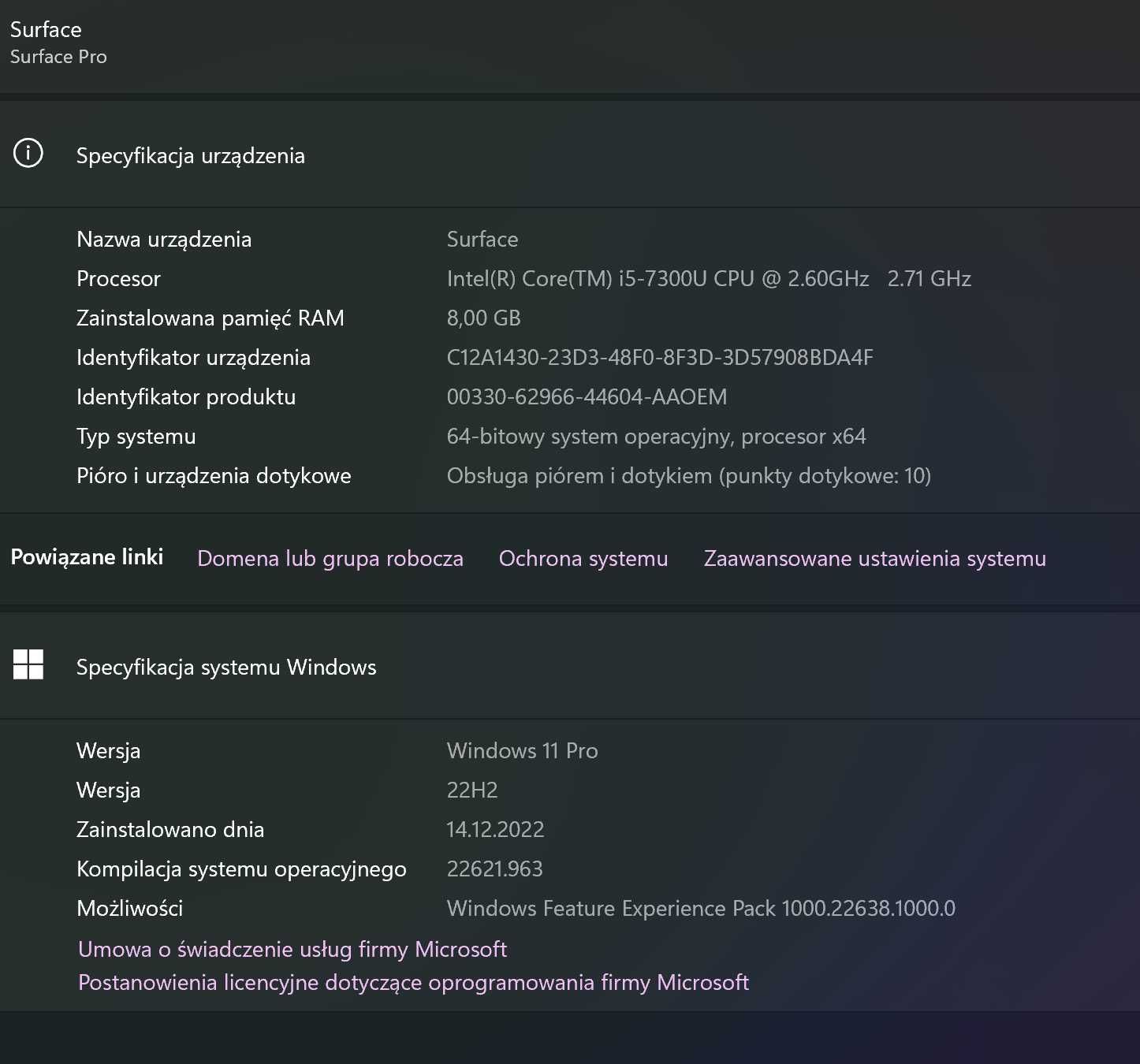Select the OS build 22621.963 value
Viewport: 1140px width, 1064px height.
495,869
